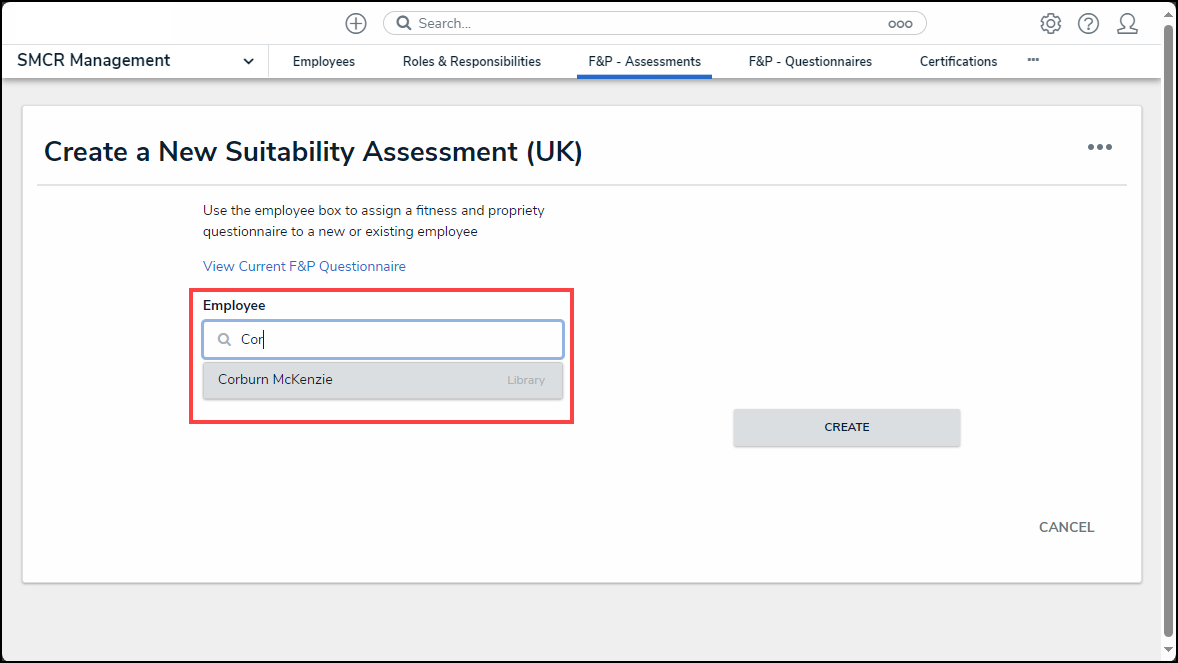1178x663 pixels.
Task: Switch to the Employees tab
Action: [323, 61]
